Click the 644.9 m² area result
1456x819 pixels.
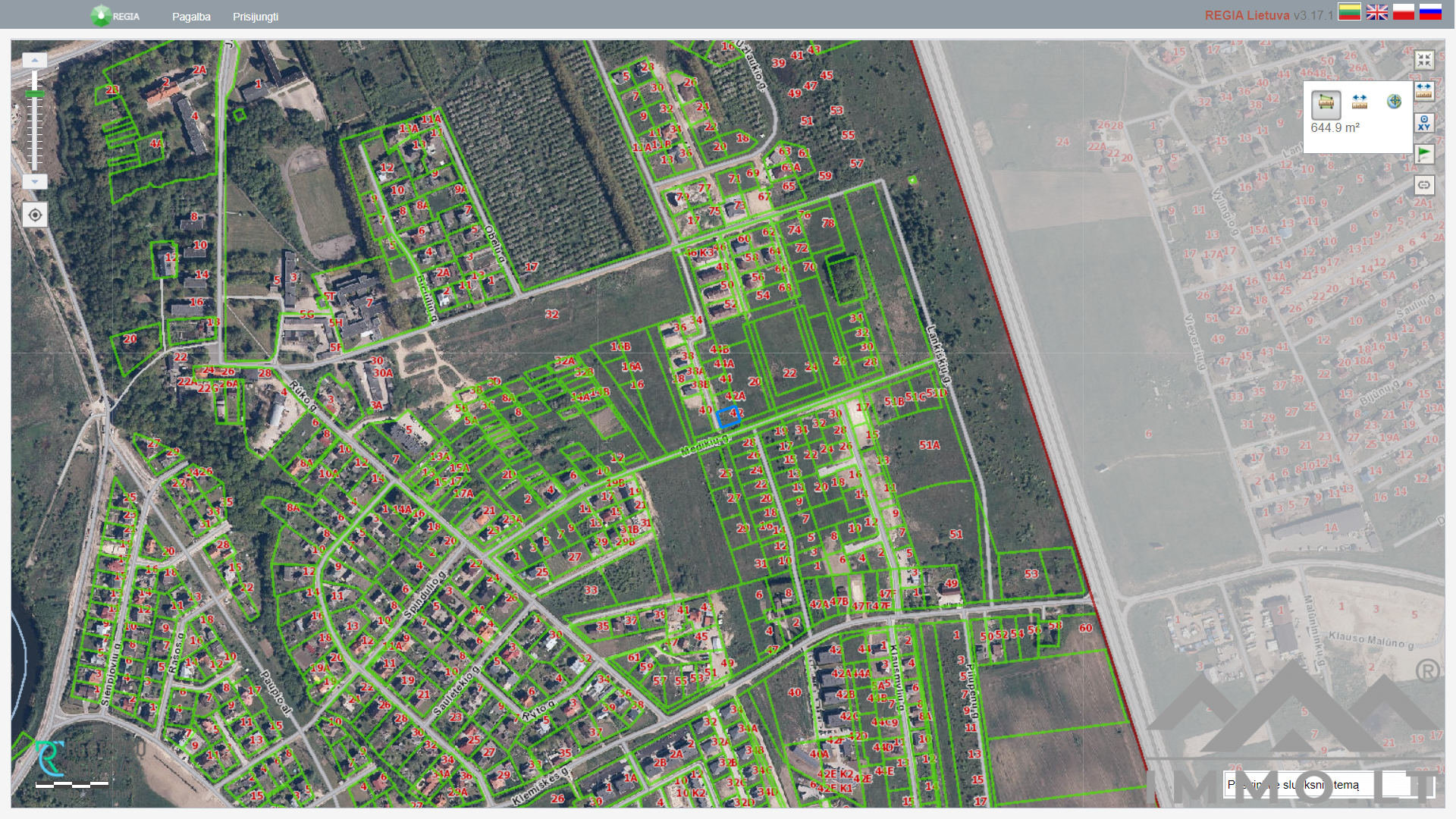(1335, 128)
